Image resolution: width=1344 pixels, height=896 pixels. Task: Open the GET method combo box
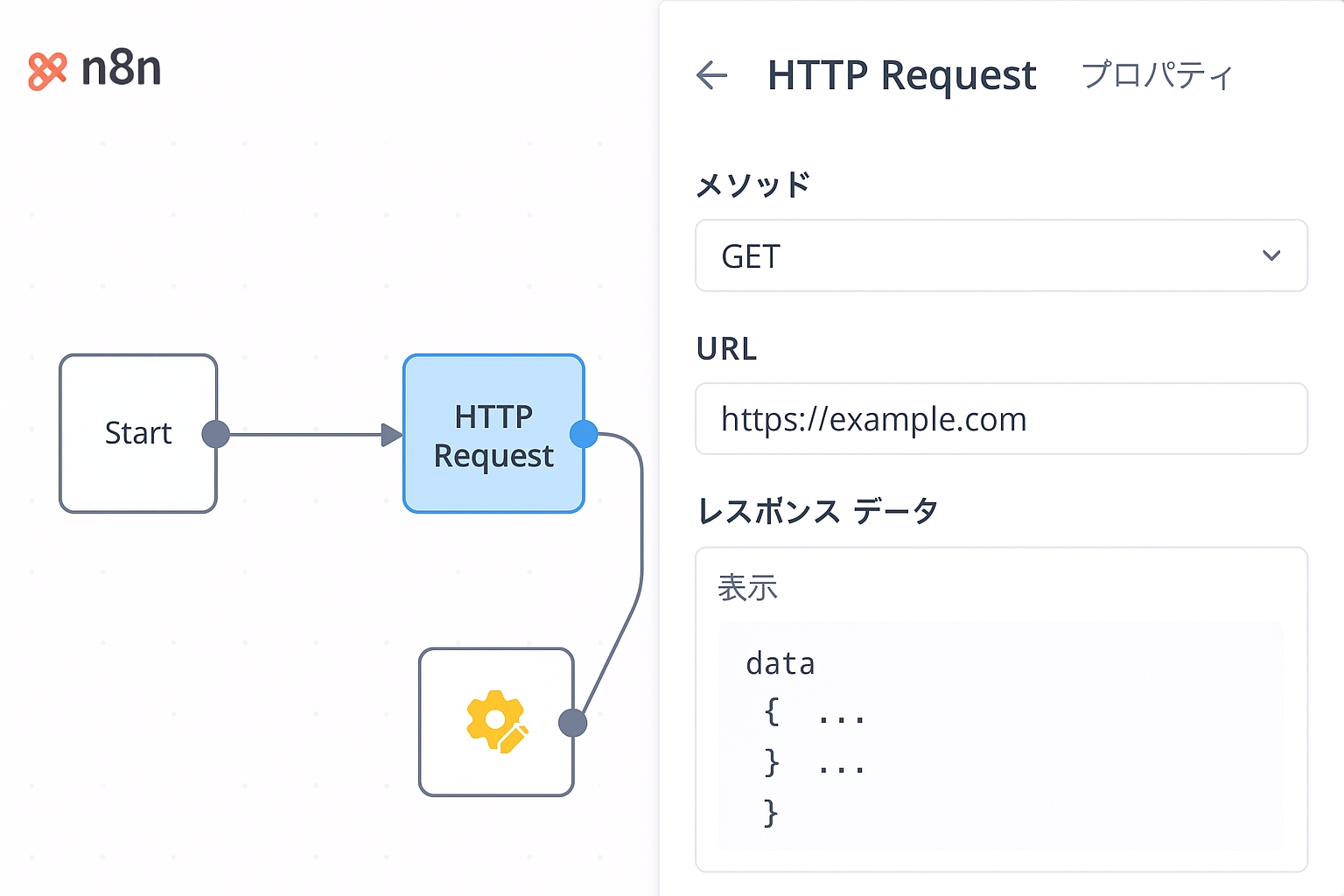tap(1000, 255)
